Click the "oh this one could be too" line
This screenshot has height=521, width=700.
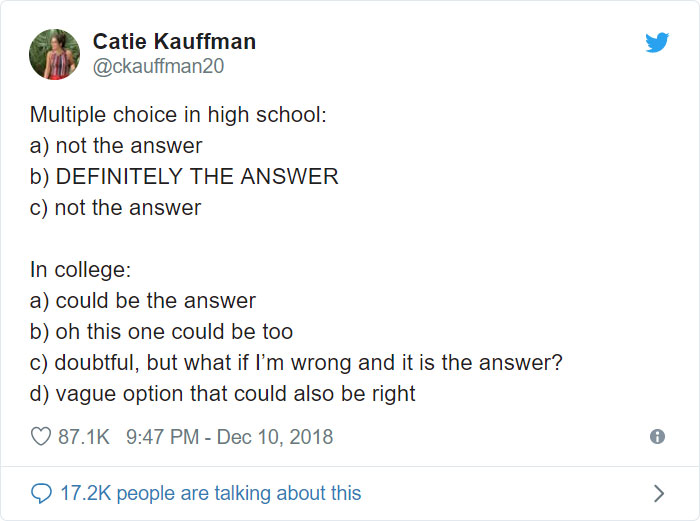pyautogui.click(x=161, y=332)
